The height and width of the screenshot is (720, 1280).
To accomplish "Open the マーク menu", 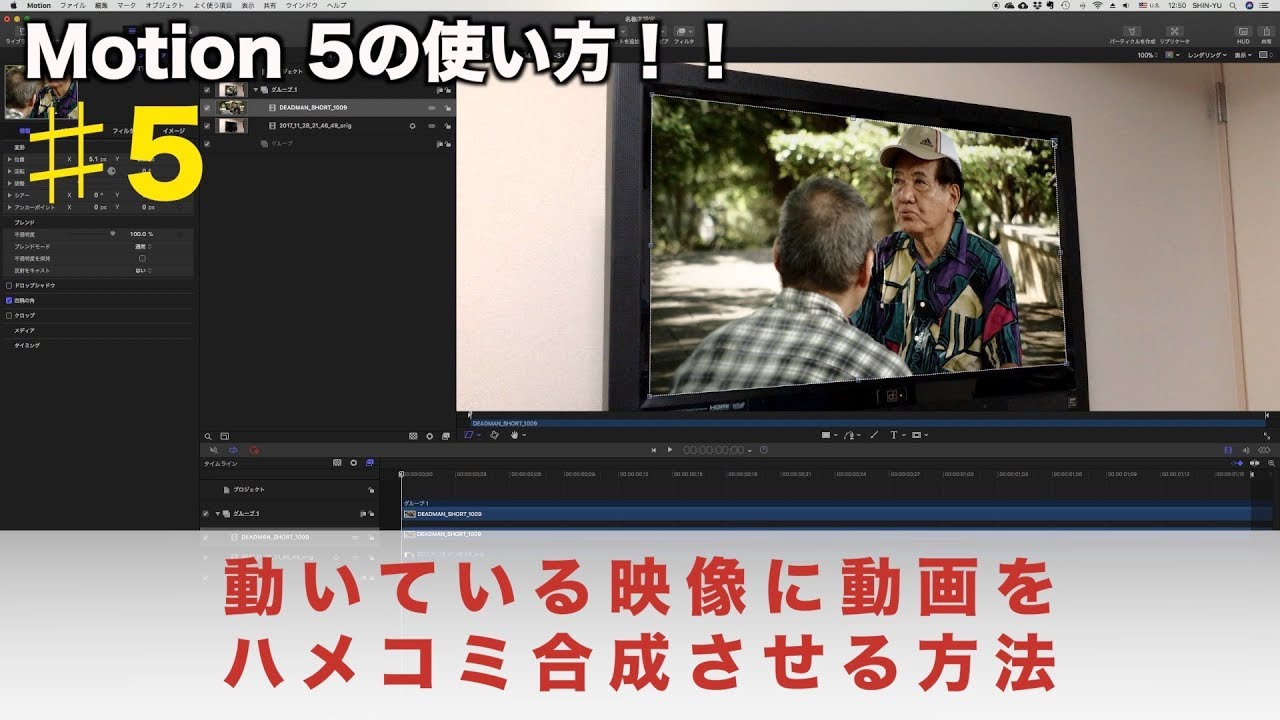I will (x=126, y=5).
